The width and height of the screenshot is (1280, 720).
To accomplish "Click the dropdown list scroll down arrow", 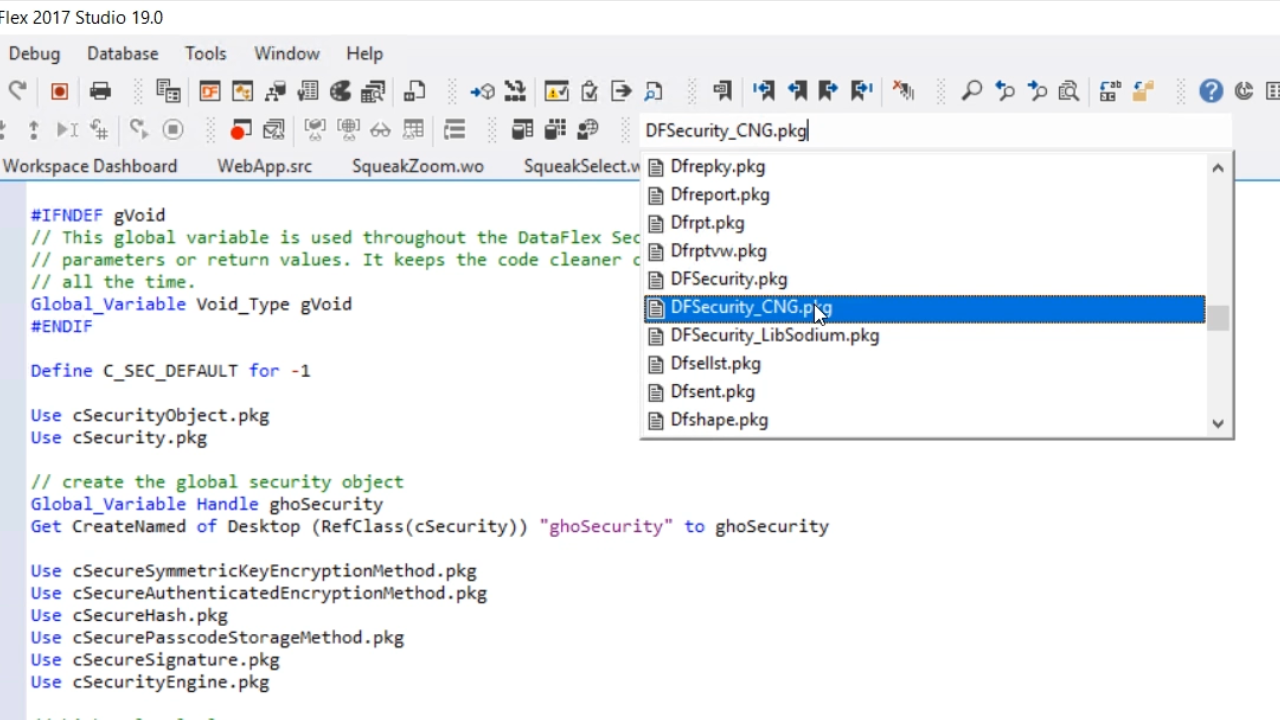I will (1217, 423).
